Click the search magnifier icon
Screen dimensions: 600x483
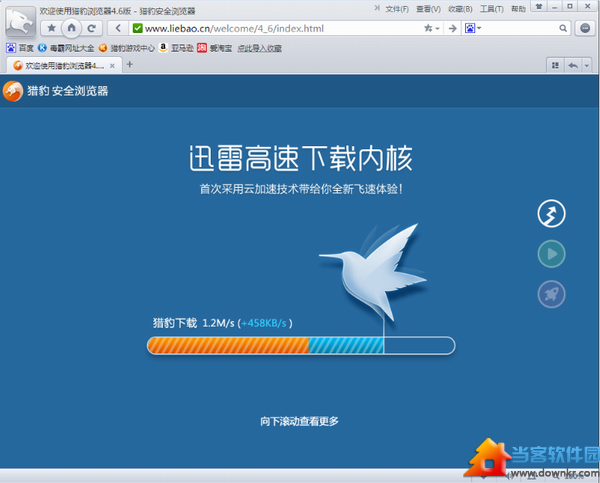pyautogui.click(x=562, y=28)
